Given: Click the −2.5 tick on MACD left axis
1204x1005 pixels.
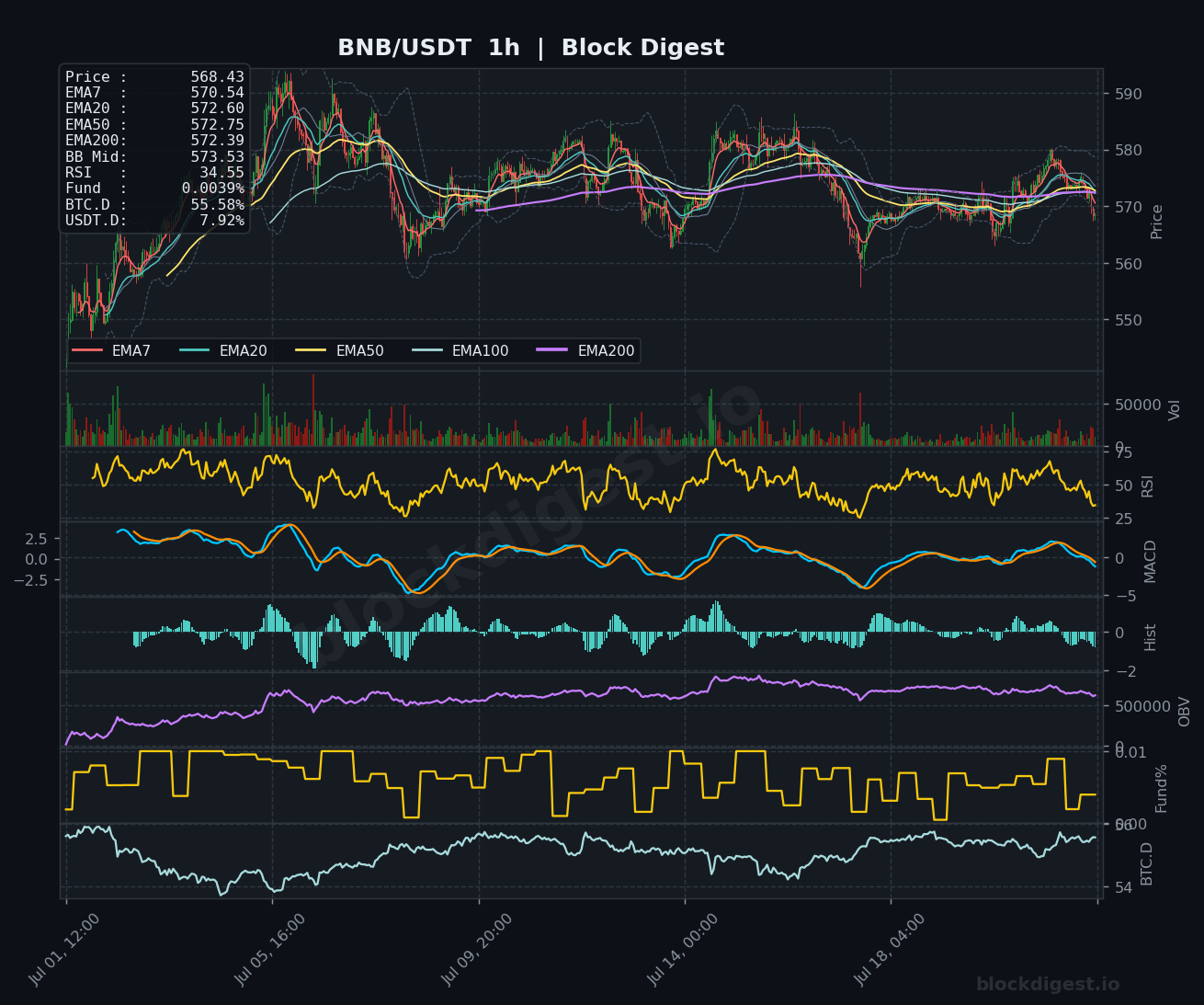Looking at the screenshot, I should [30, 580].
